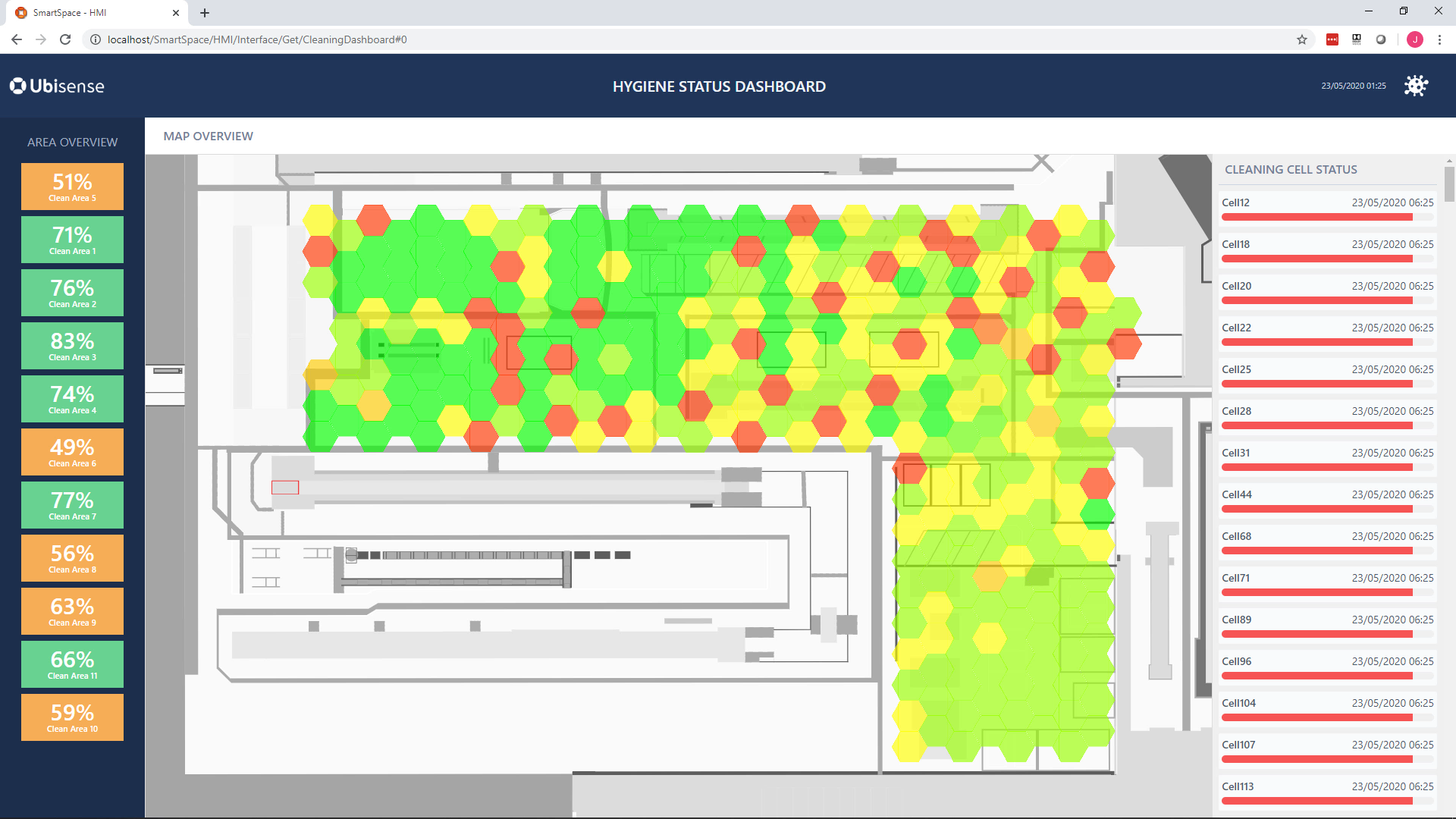Click the Cell31 status row
This screenshot has height=819, width=1456.
tap(1328, 459)
